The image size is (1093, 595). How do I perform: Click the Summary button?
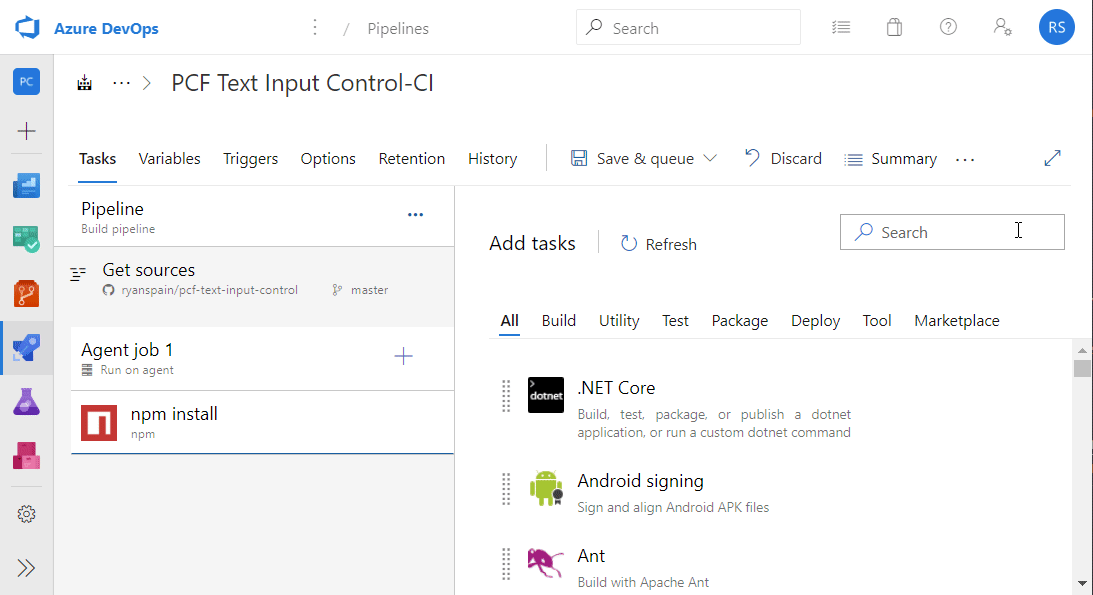(891, 159)
